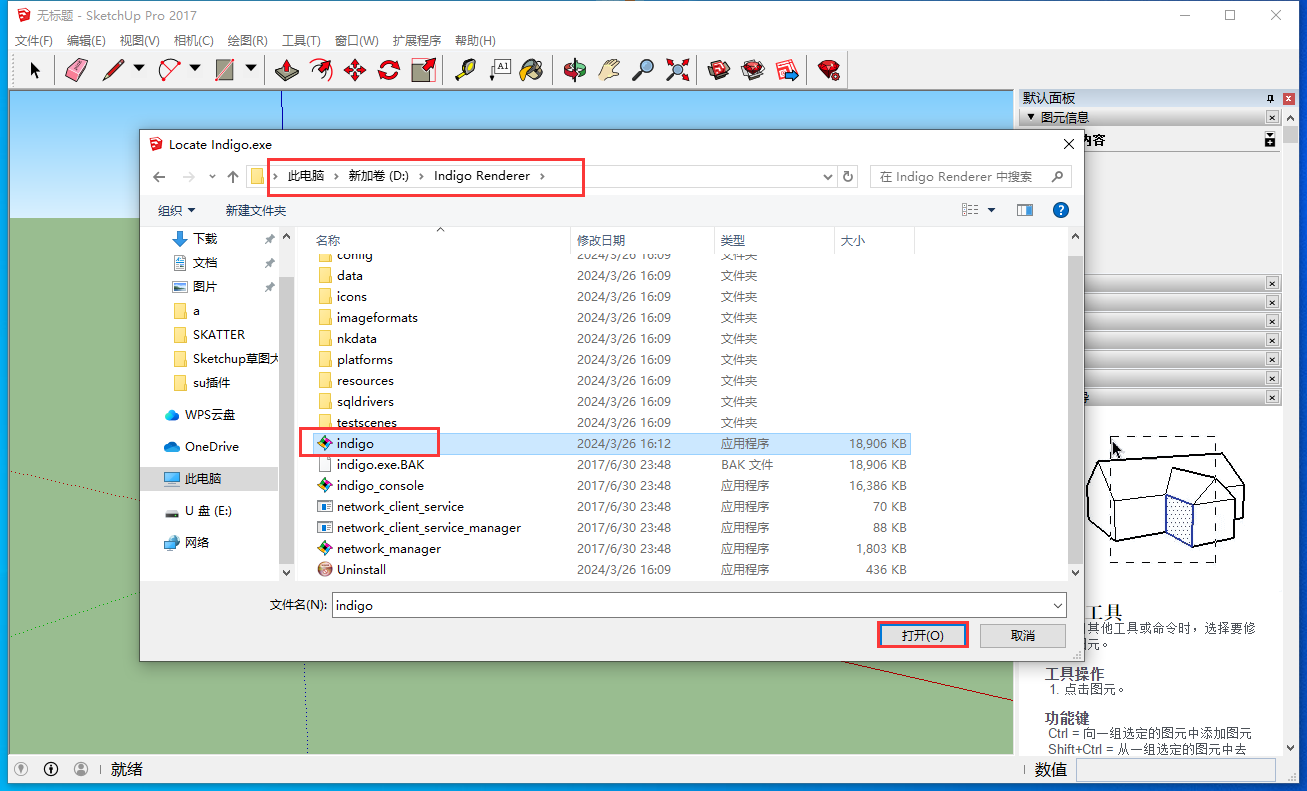Click the sign-in user status icon
This screenshot has height=791, width=1307.
click(81, 769)
